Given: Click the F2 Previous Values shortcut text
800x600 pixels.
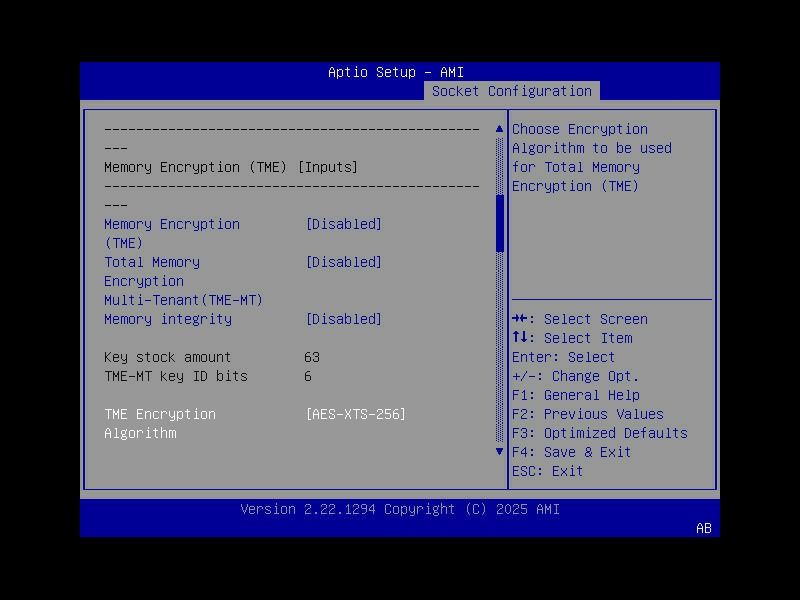Looking at the screenshot, I should pos(606,414).
